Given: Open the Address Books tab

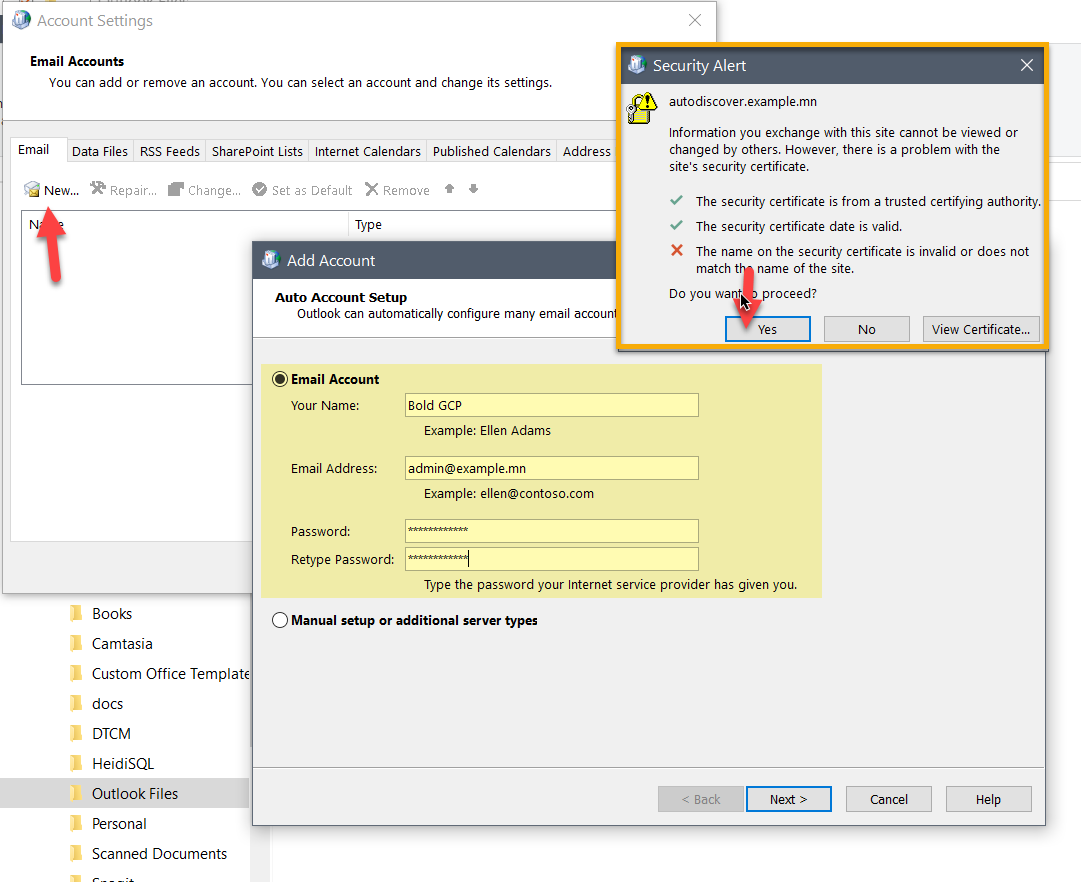Looking at the screenshot, I should click(587, 152).
